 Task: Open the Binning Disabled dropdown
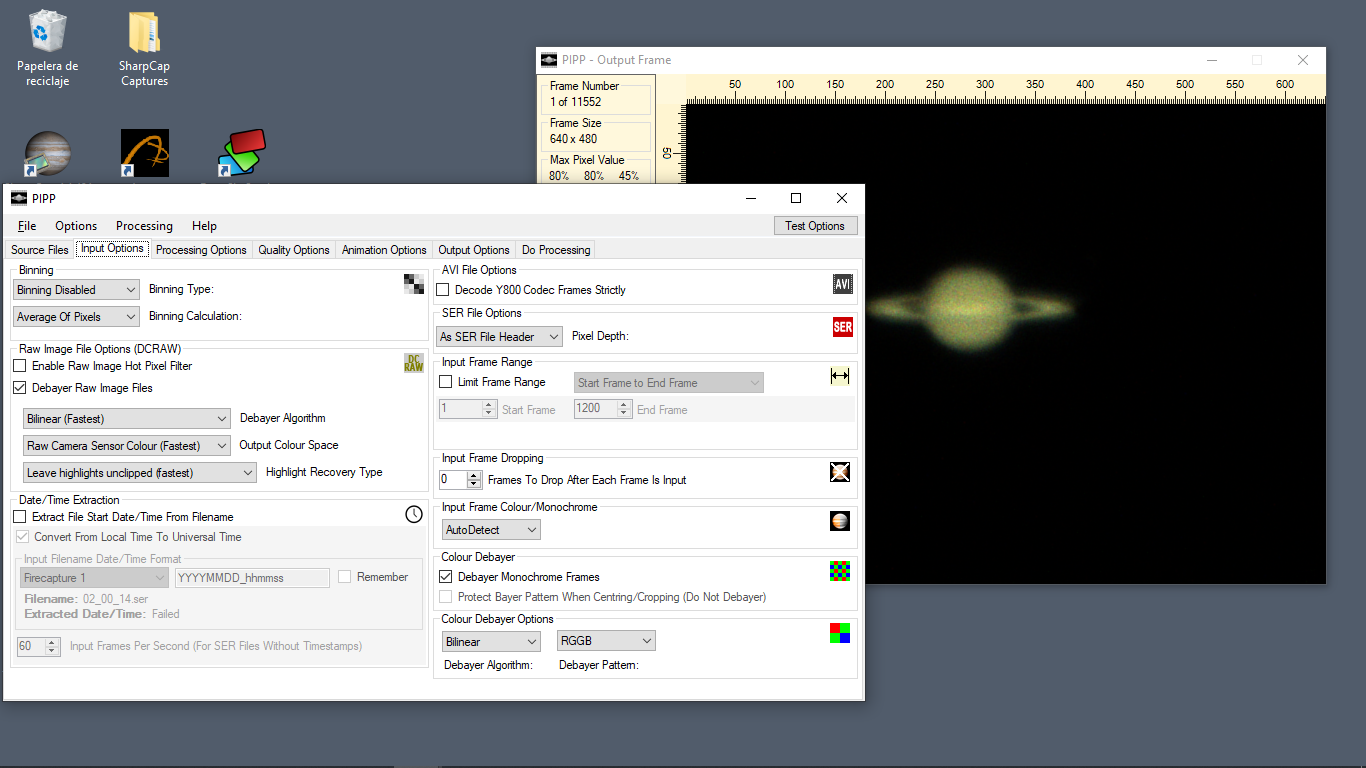point(76,290)
